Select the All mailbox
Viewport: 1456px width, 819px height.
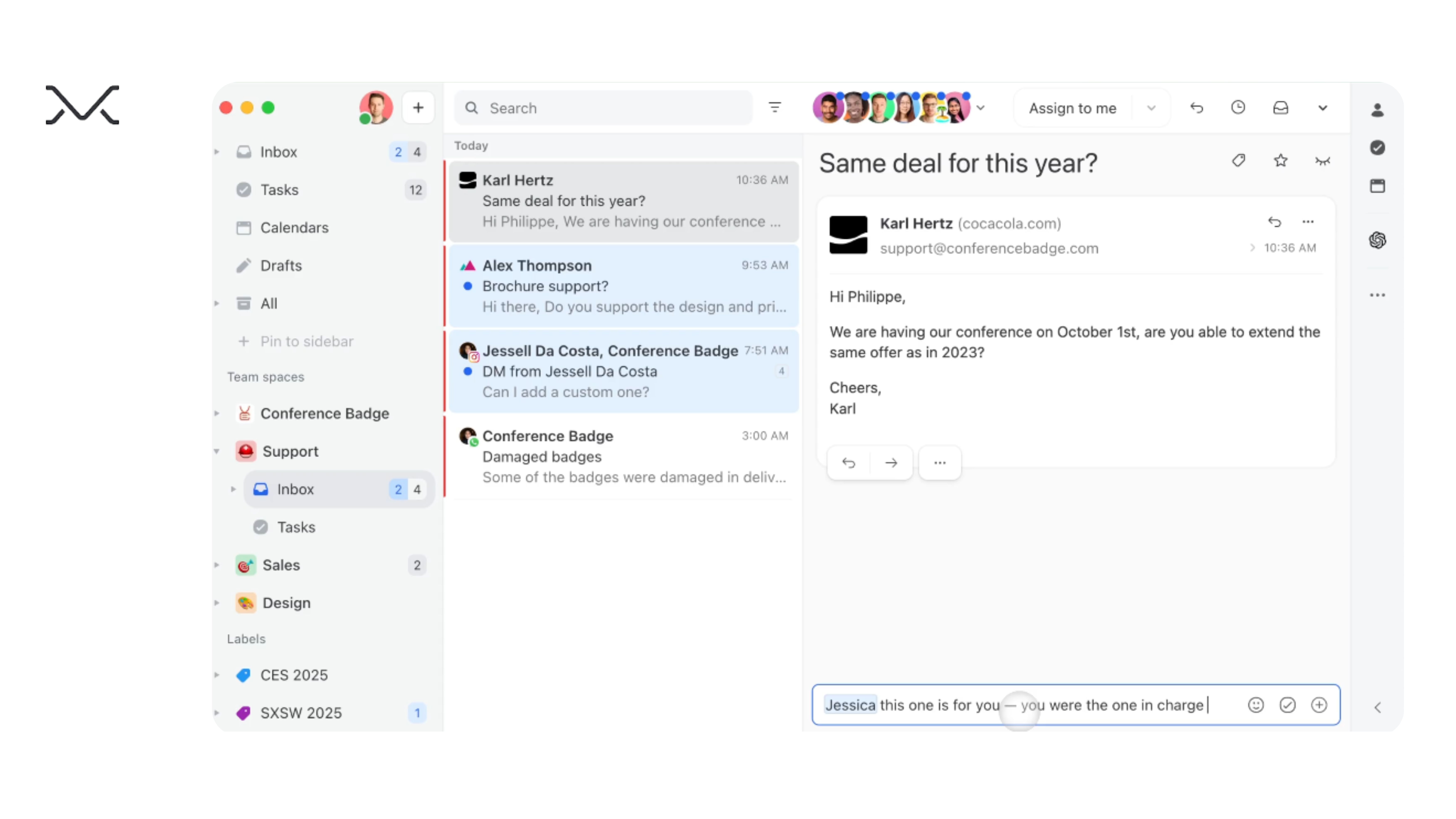pos(331,303)
